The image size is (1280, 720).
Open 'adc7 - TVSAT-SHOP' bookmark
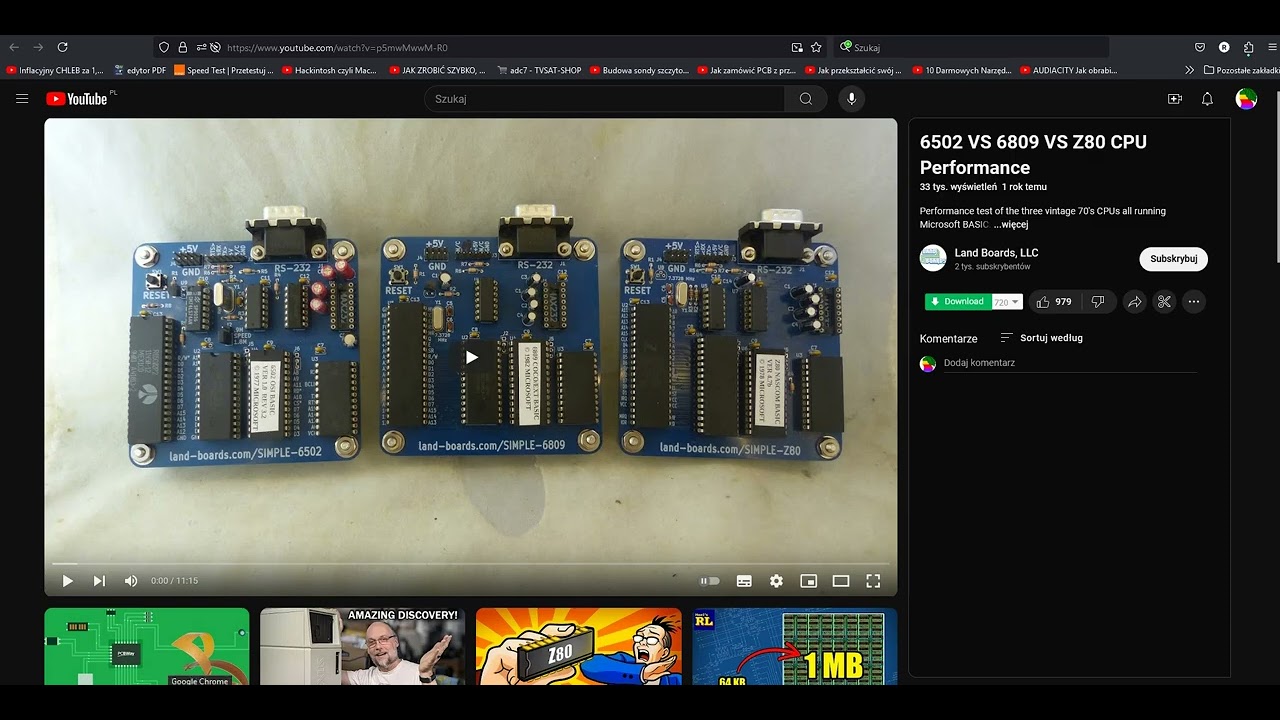pos(539,71)
